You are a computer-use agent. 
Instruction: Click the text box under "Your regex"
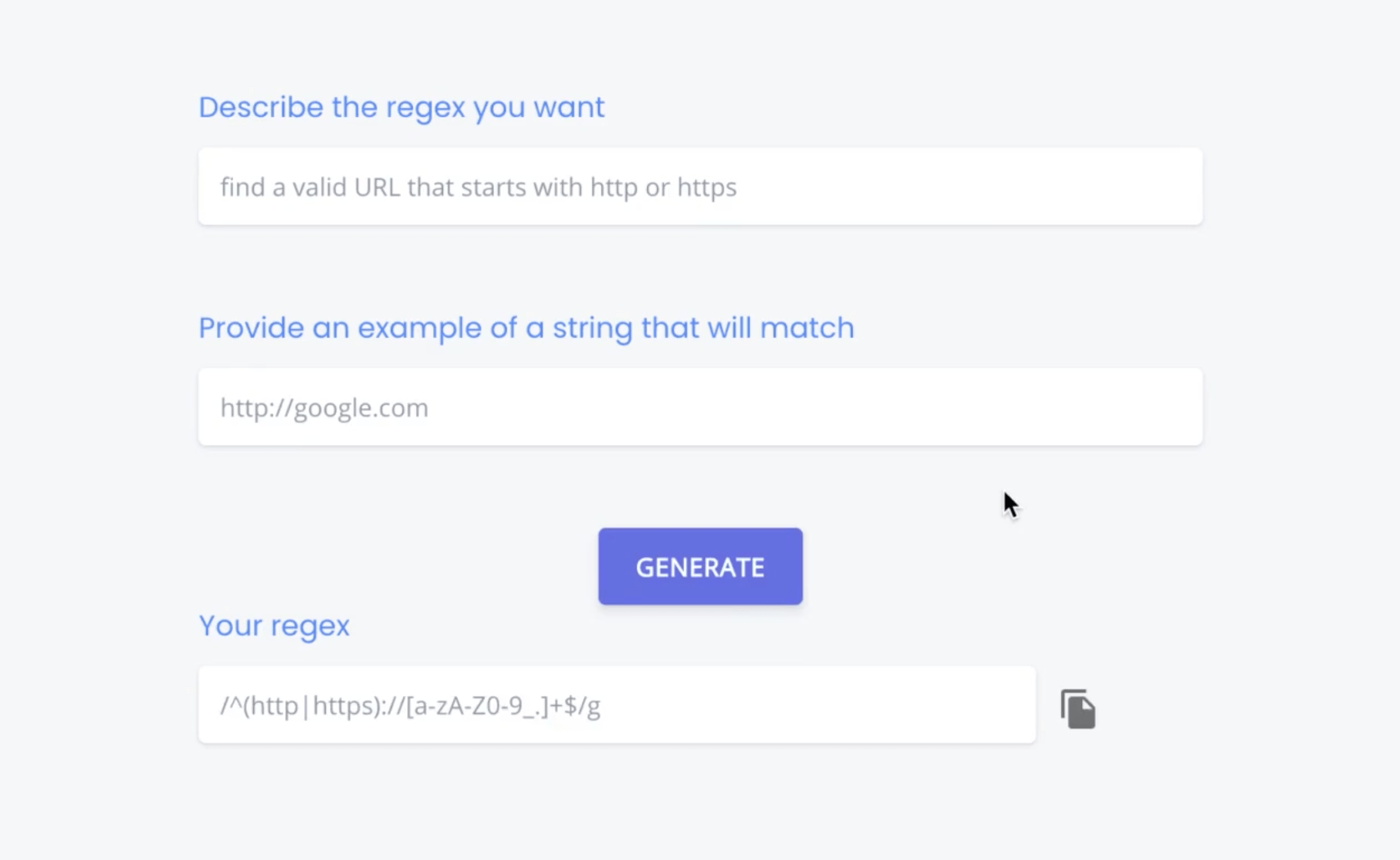pyautogui.click(x=616, y=705)
